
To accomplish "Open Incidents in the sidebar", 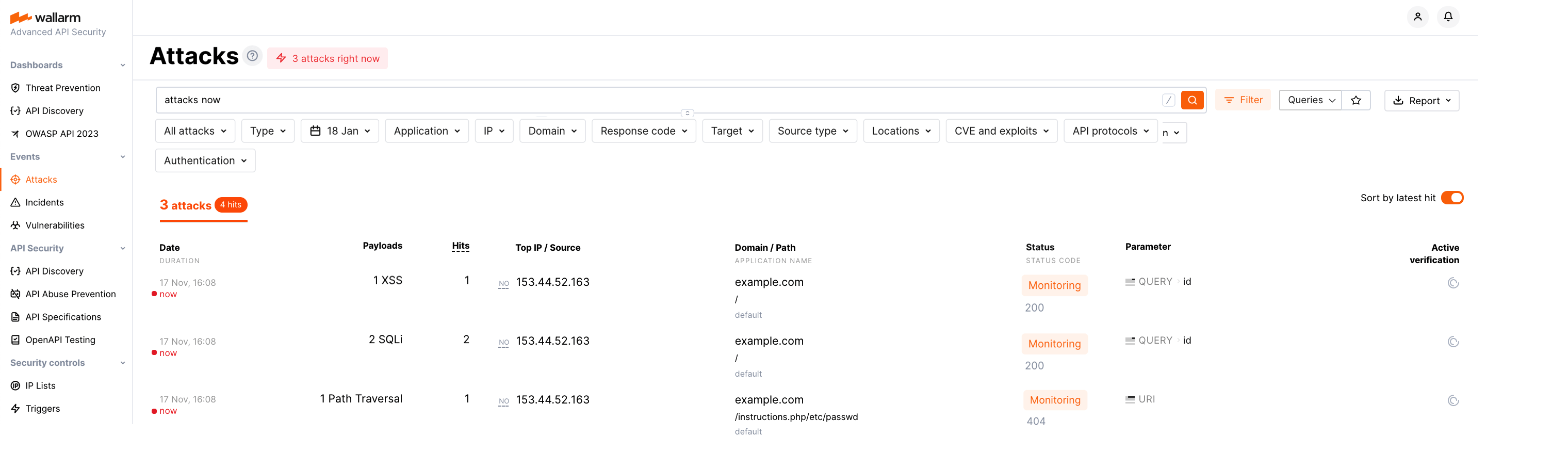I will (x=44, y=202).
